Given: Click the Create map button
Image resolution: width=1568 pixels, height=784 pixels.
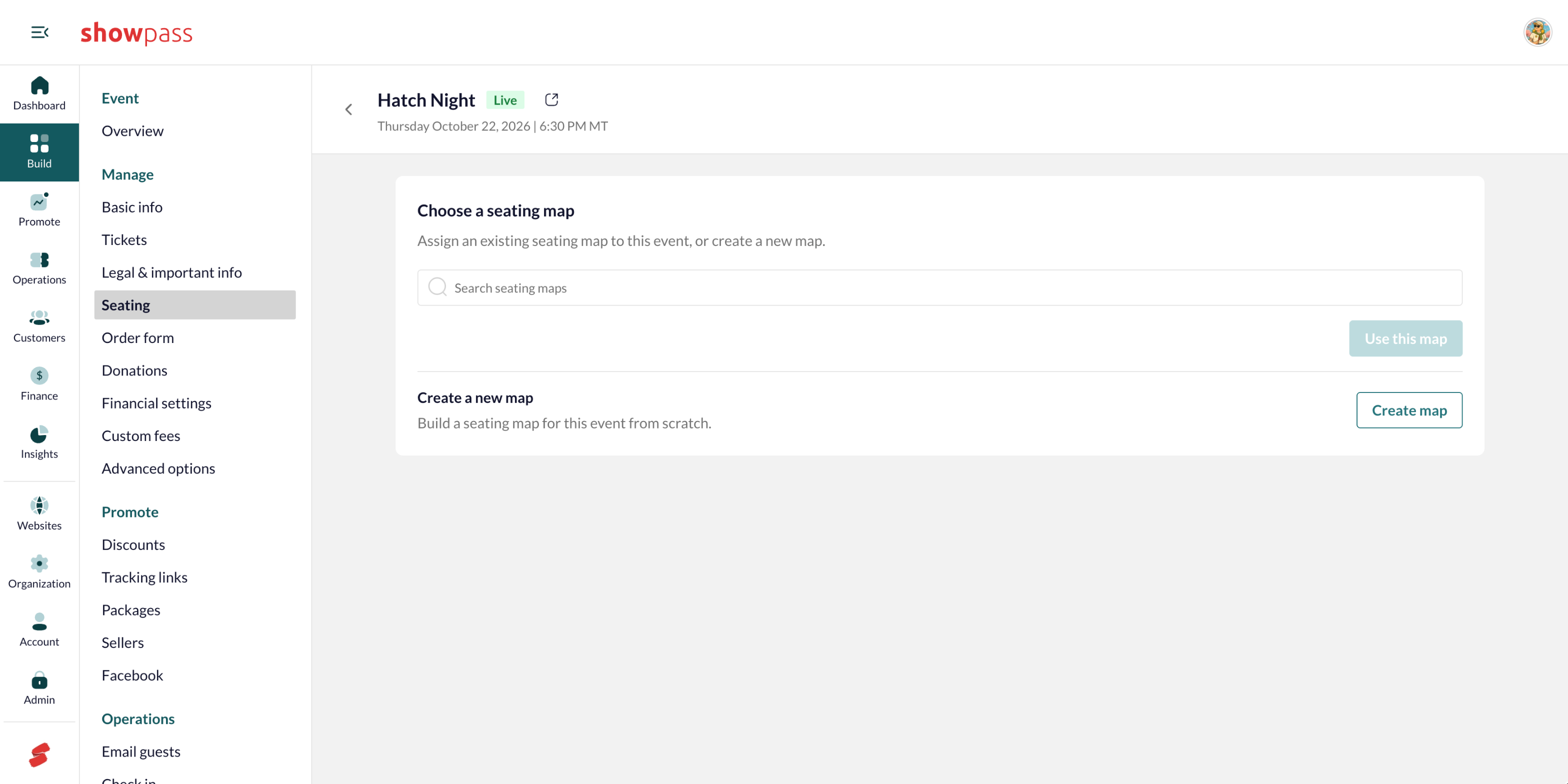Looking at the screenshot, I should [x=1409, y=410].
